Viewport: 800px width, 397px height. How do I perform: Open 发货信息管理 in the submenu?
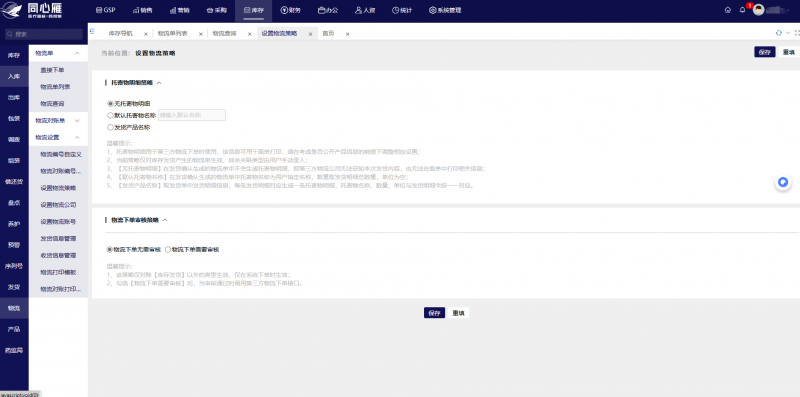coord(59,238)
